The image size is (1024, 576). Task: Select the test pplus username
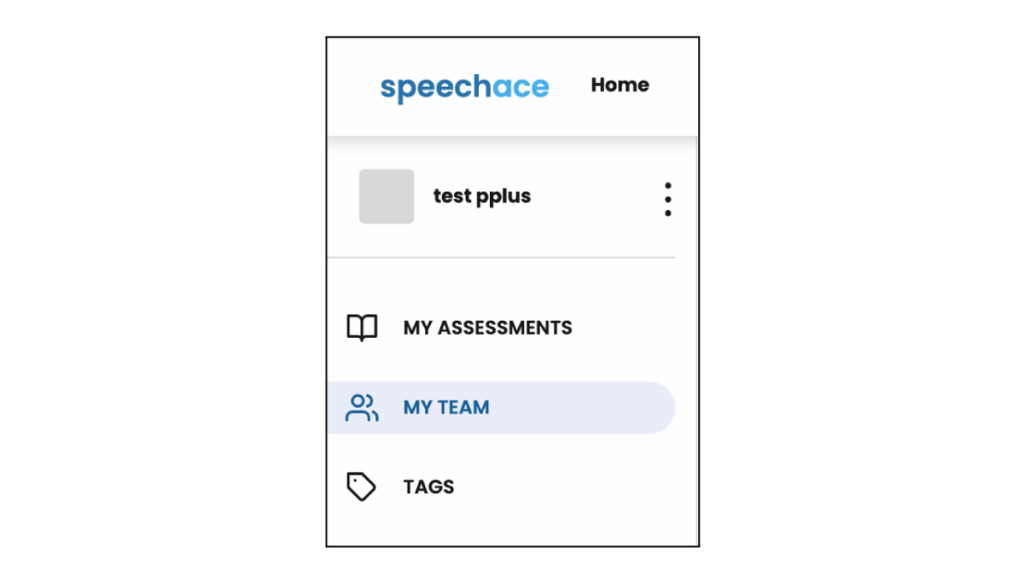481,196
